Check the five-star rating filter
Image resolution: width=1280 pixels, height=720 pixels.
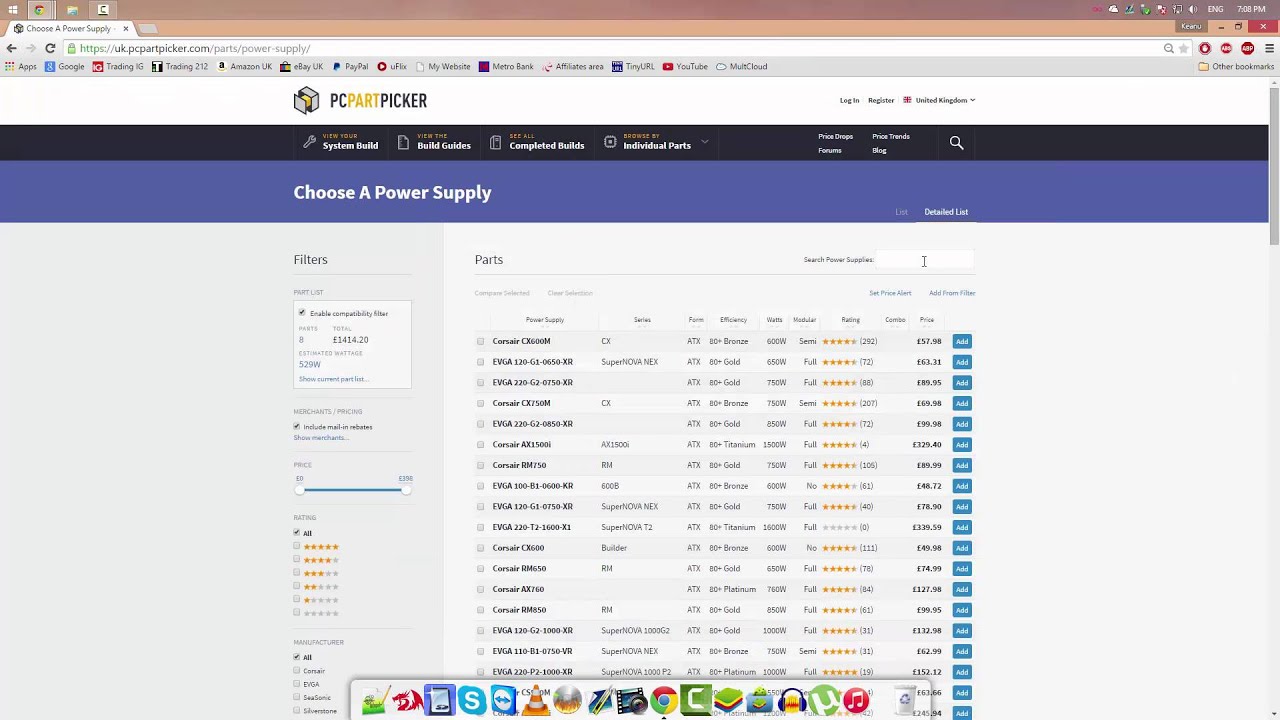pos(297,546)
